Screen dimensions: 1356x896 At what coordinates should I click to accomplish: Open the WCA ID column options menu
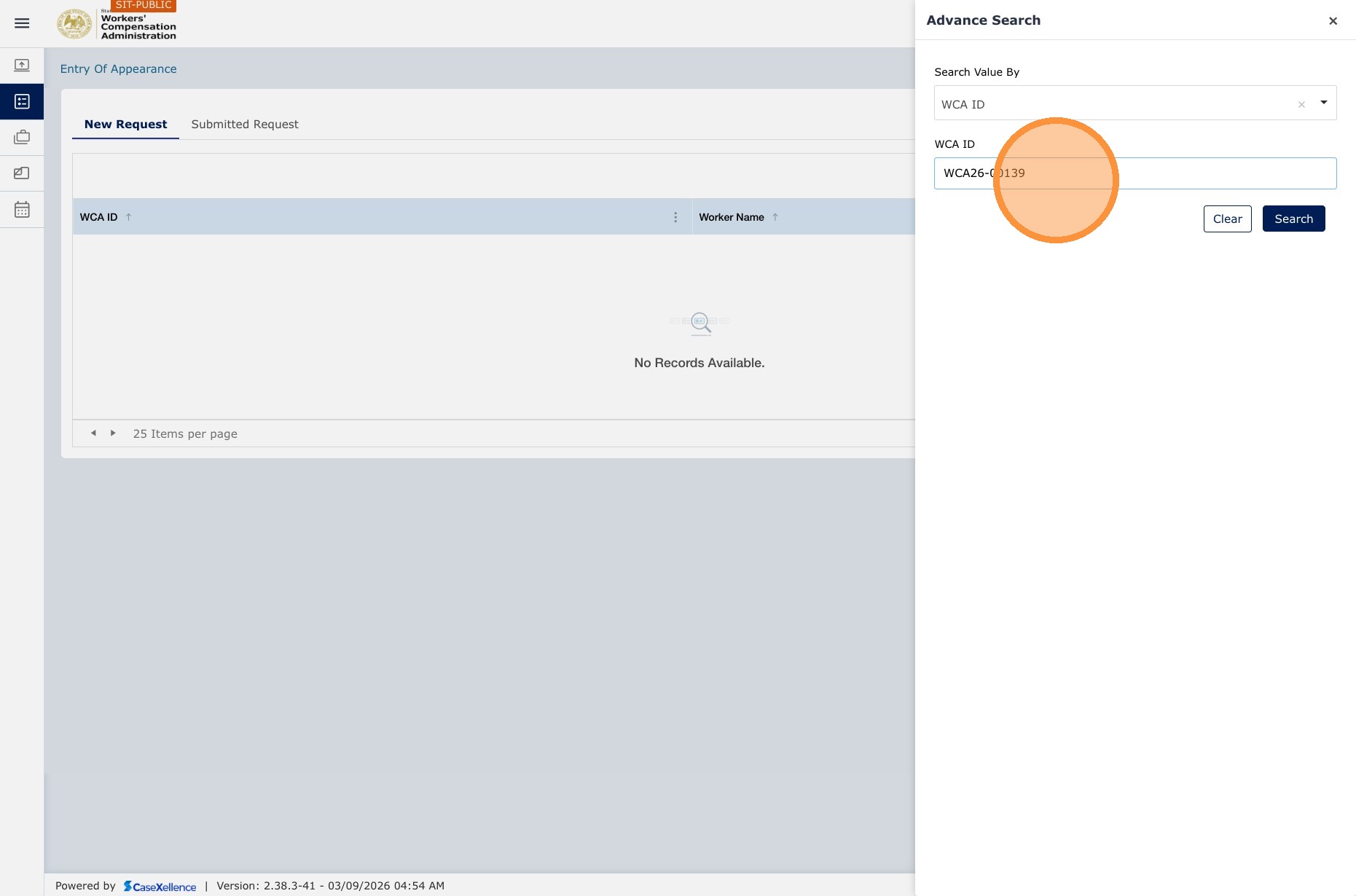(x=675, y=217)
